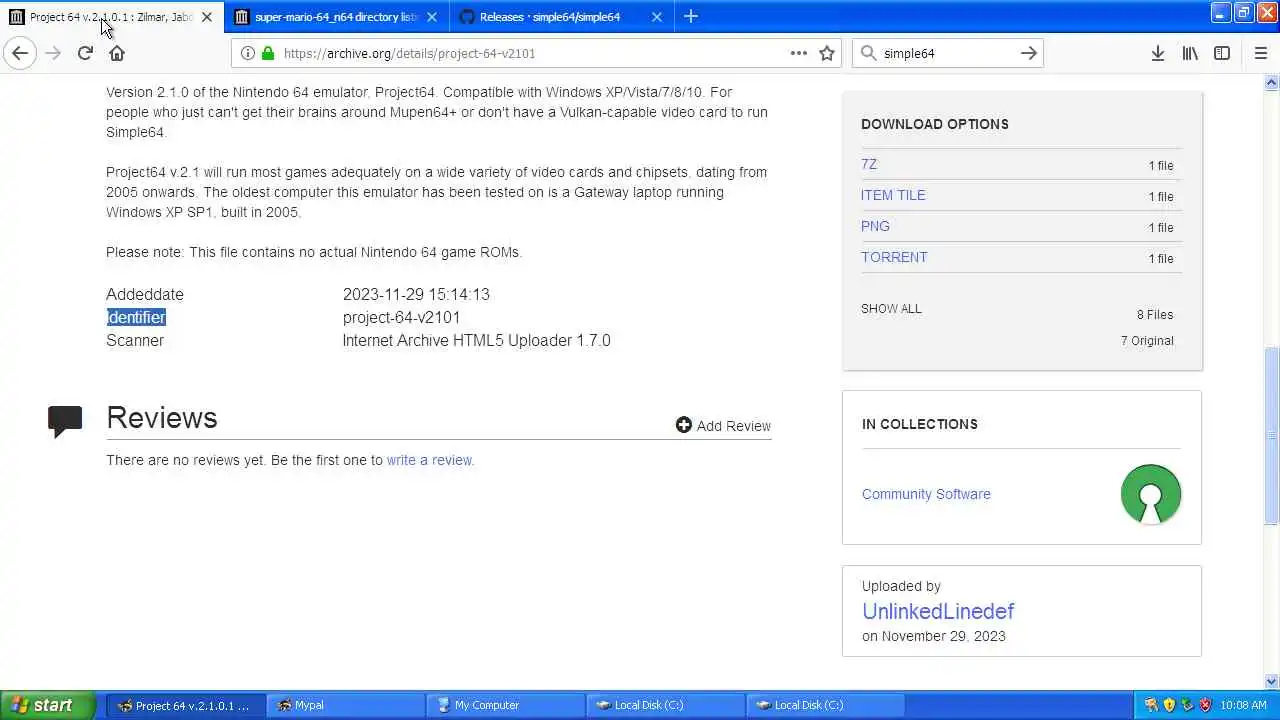This screenshot has width=1280, height=720.
Task: Click Add Review button
Action: tap(723, 425)
